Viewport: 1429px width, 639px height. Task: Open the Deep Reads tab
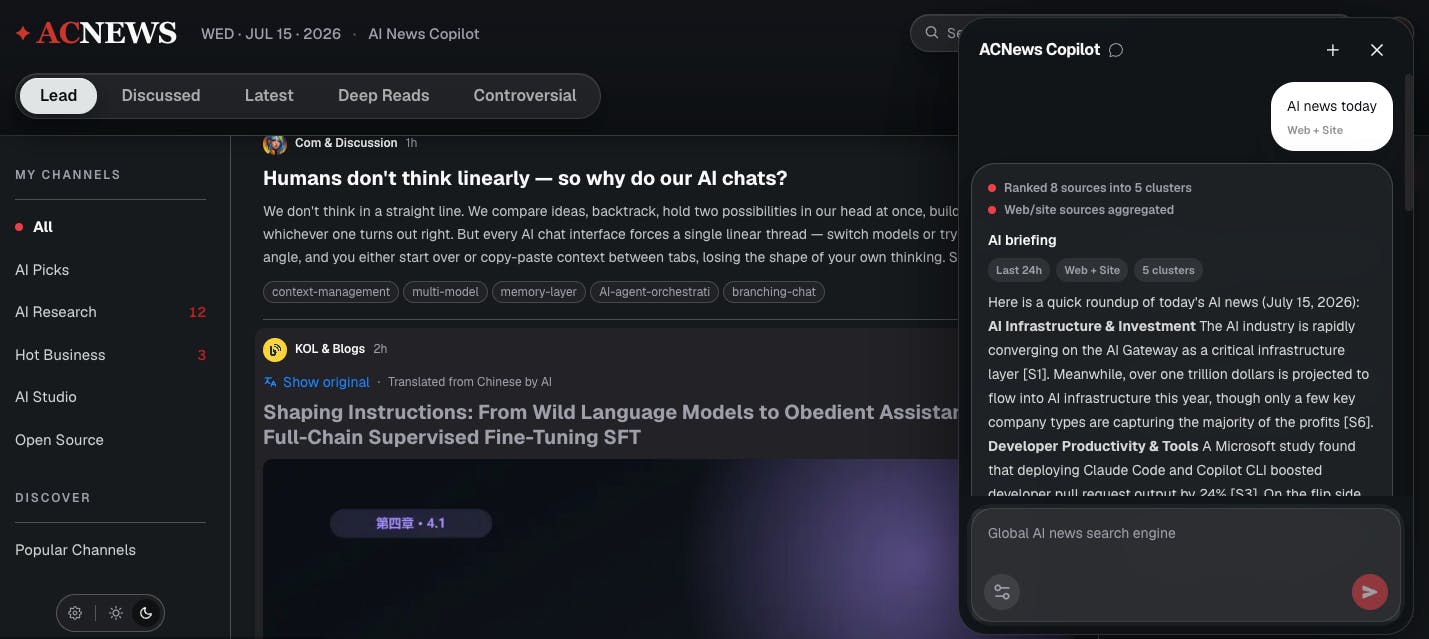click(383, 96)
